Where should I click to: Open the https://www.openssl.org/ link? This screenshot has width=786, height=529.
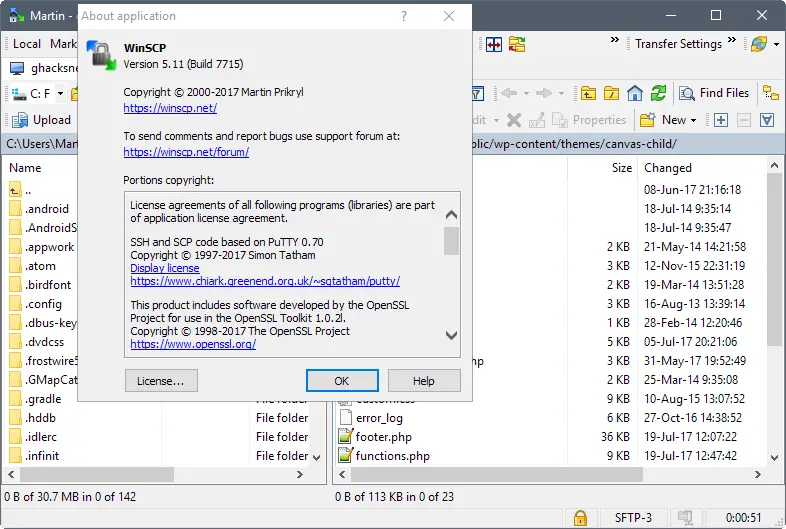click(x=193, y=344)
